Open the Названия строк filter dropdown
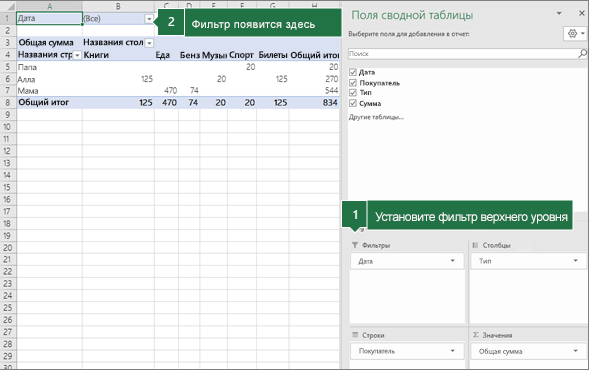 (x=77, y=55)
